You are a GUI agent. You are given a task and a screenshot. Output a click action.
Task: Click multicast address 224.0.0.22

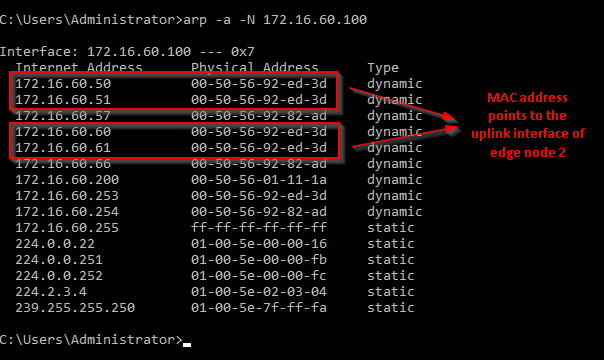coord(55,243)
